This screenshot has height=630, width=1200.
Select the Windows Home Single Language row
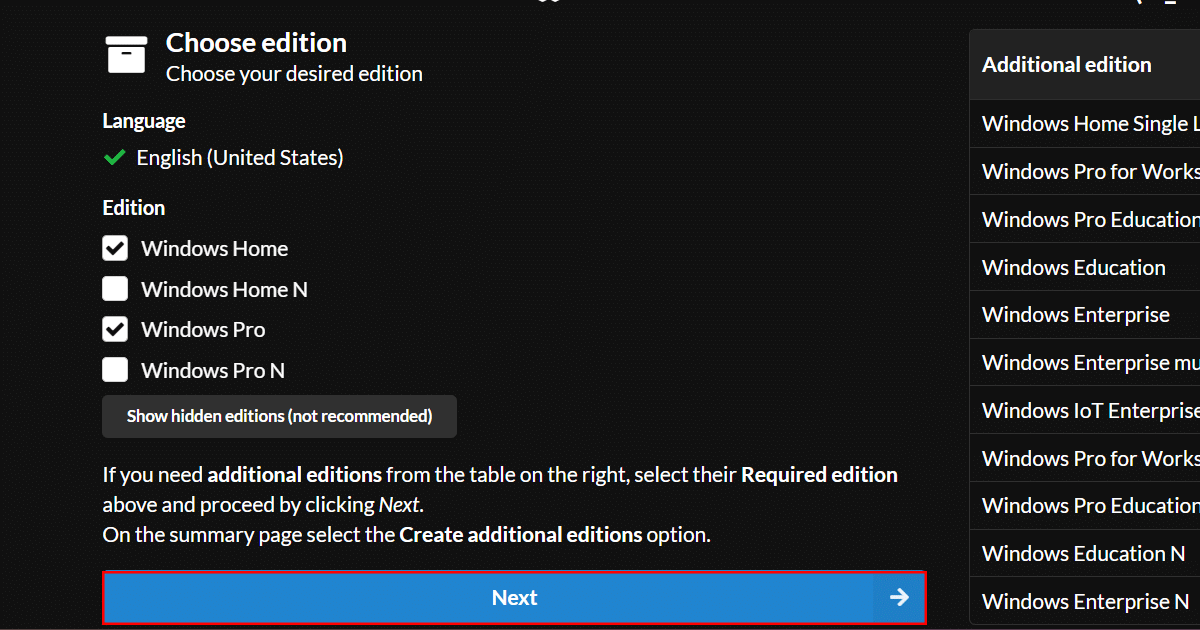1089,124
